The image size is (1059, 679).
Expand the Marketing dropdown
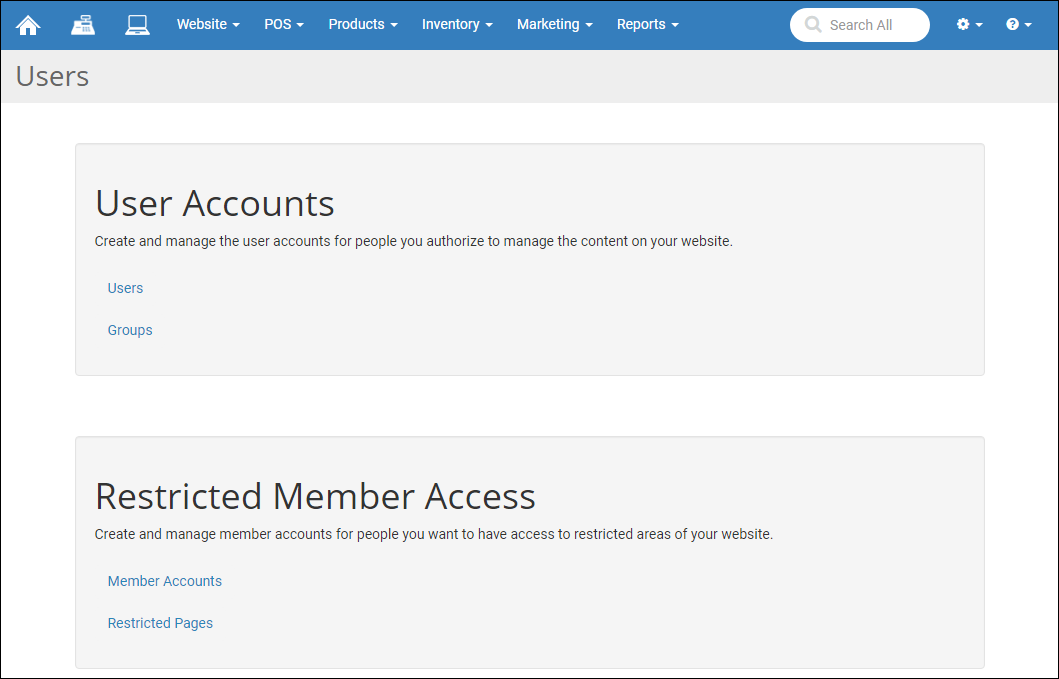click(548, 24)
